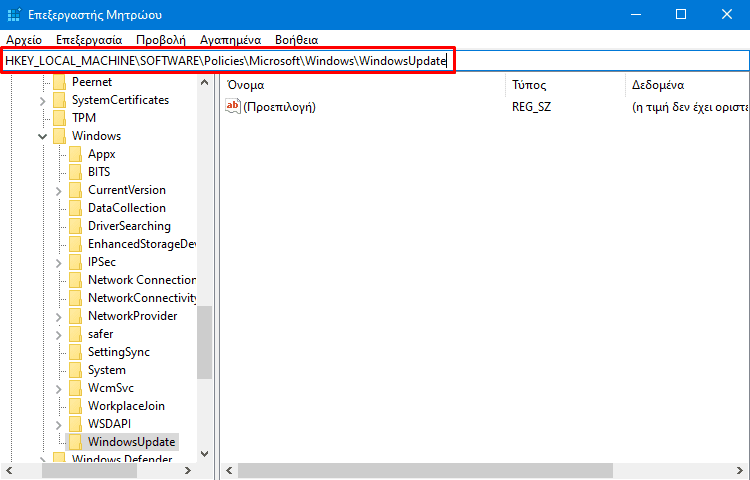Collapse the Windows key
The width and height of the screenshot is (750, 480).
pyautogui.click(x=43, y=137)
